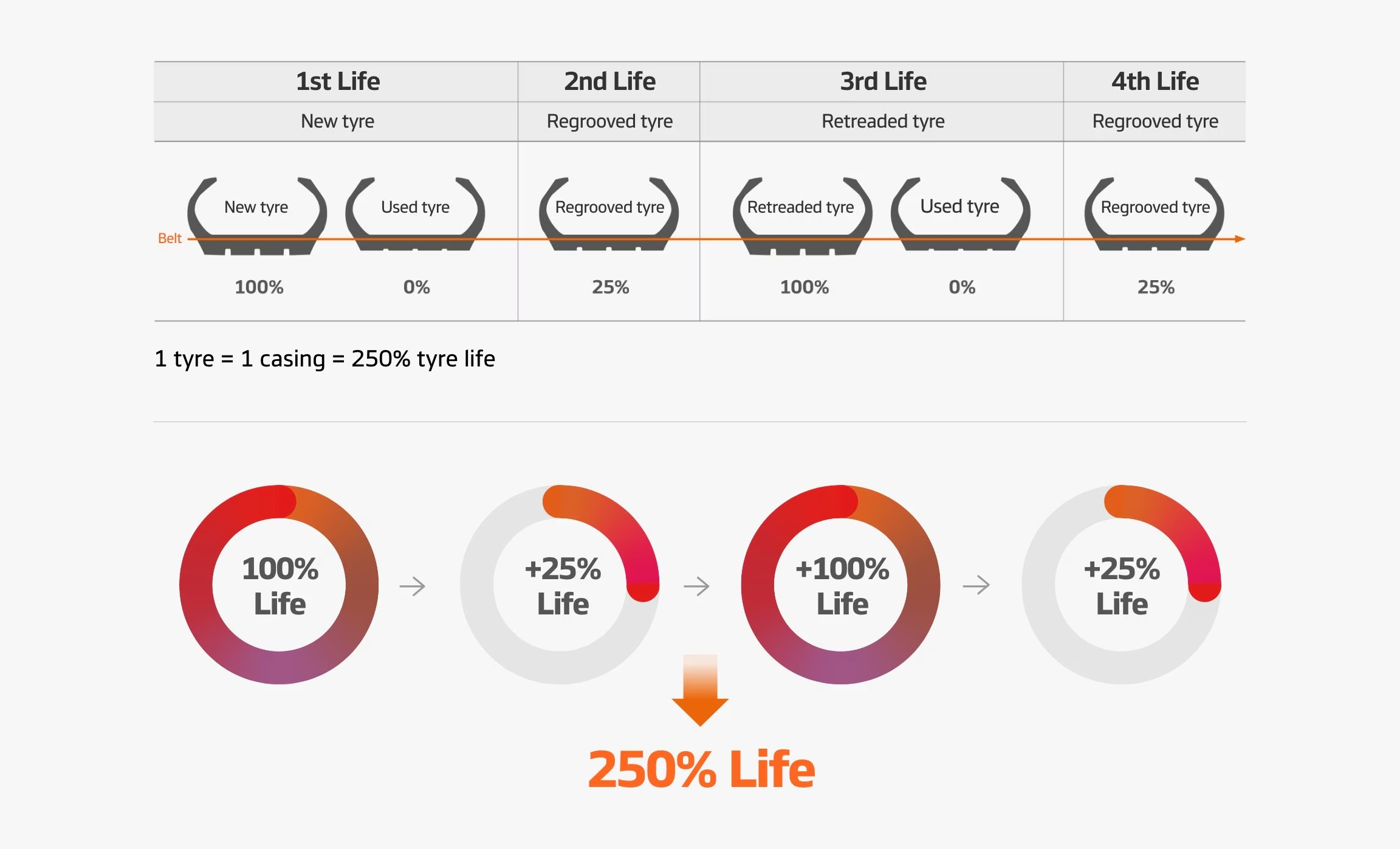This screenshot has height=849, width=1400.
Task: Click the arrow pointing to the +100% Life donut
Action: click(x=696, y=586)
